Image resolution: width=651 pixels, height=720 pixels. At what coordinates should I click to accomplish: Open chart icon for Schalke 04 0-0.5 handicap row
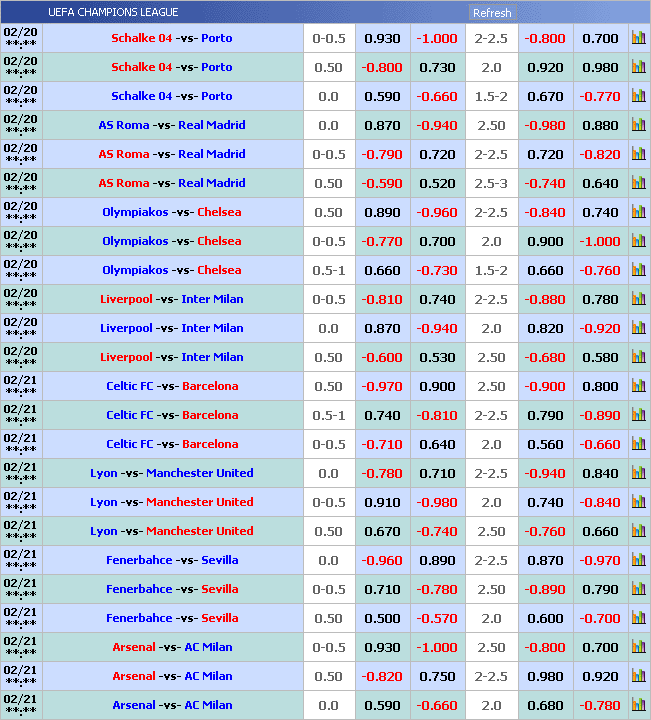[638, 39]
